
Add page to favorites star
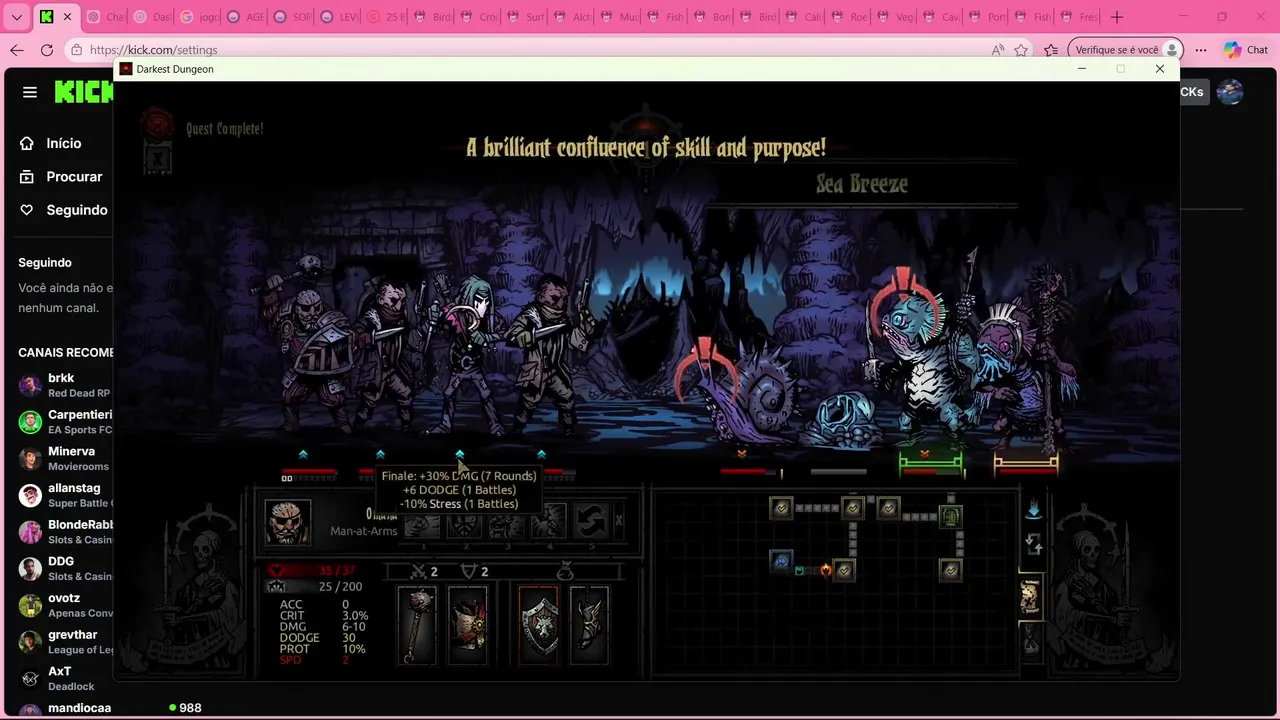1021,50
